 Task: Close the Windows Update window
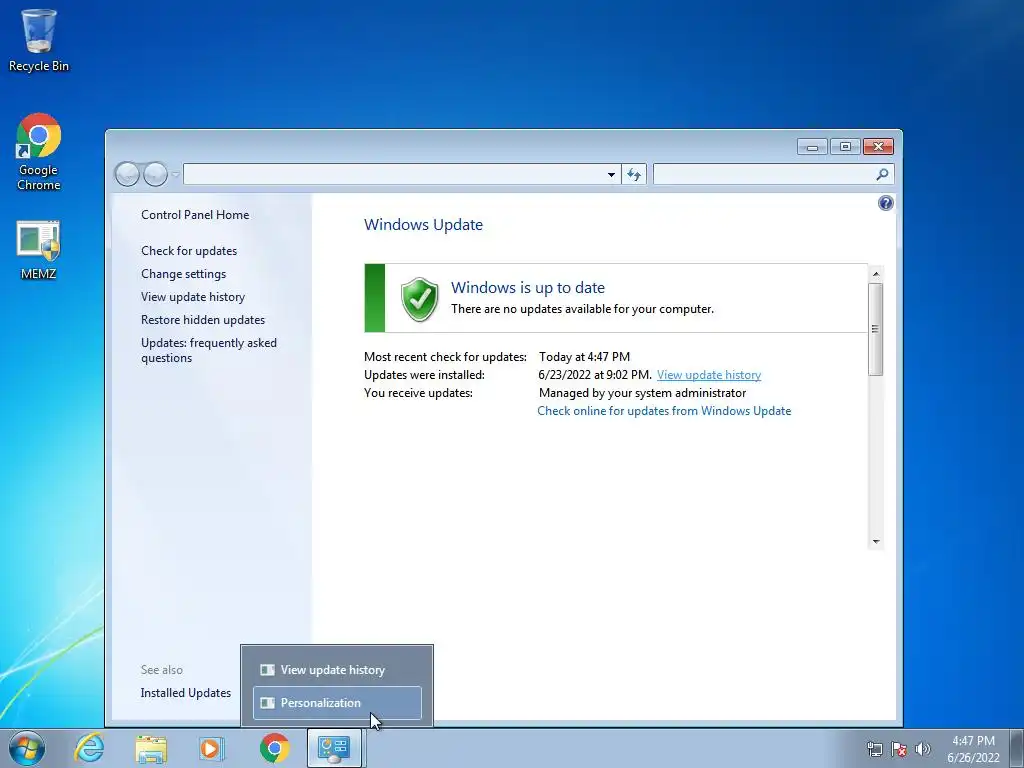pos(878,147)
